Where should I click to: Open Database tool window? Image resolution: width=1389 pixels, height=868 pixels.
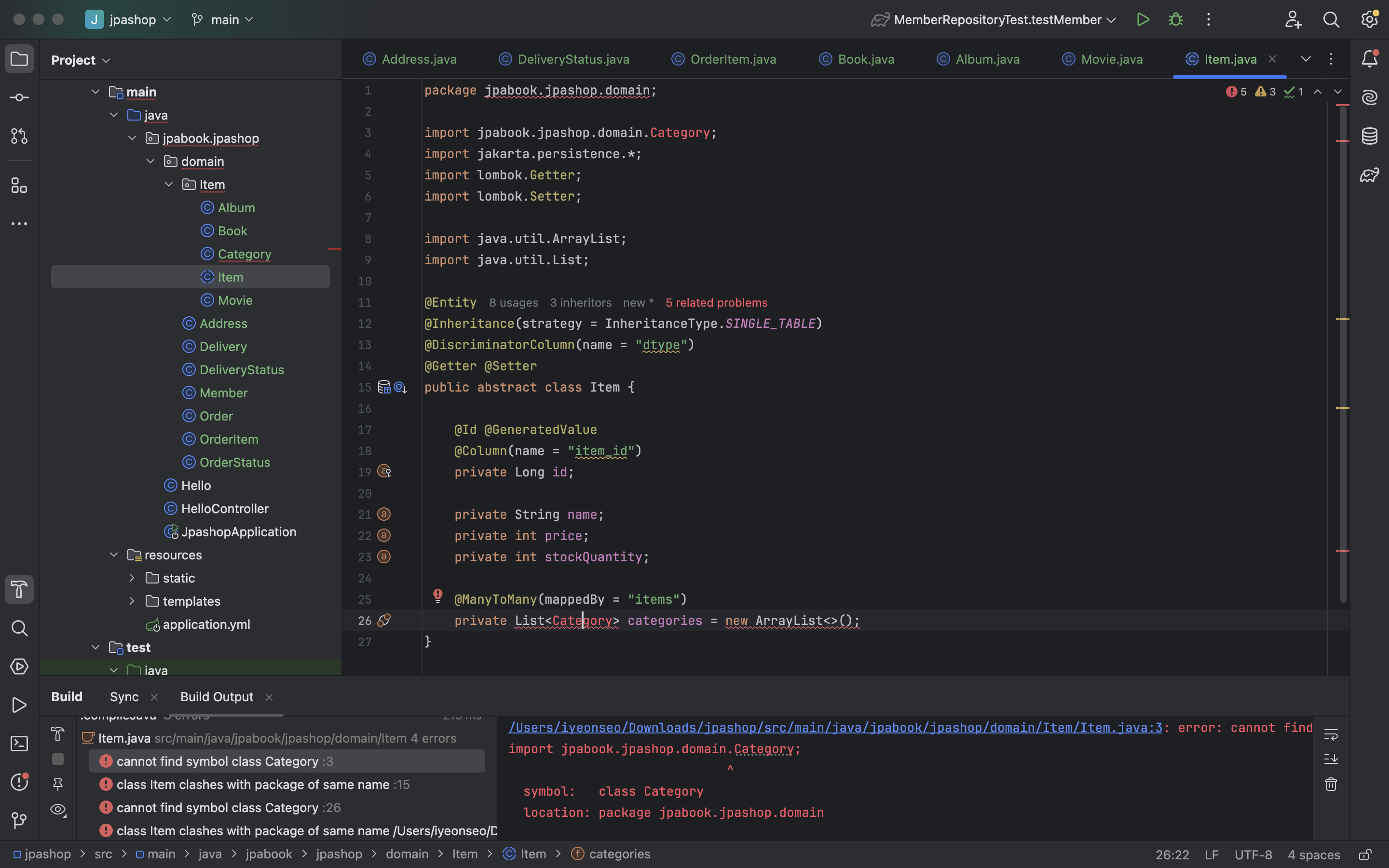click(1370, 136)
